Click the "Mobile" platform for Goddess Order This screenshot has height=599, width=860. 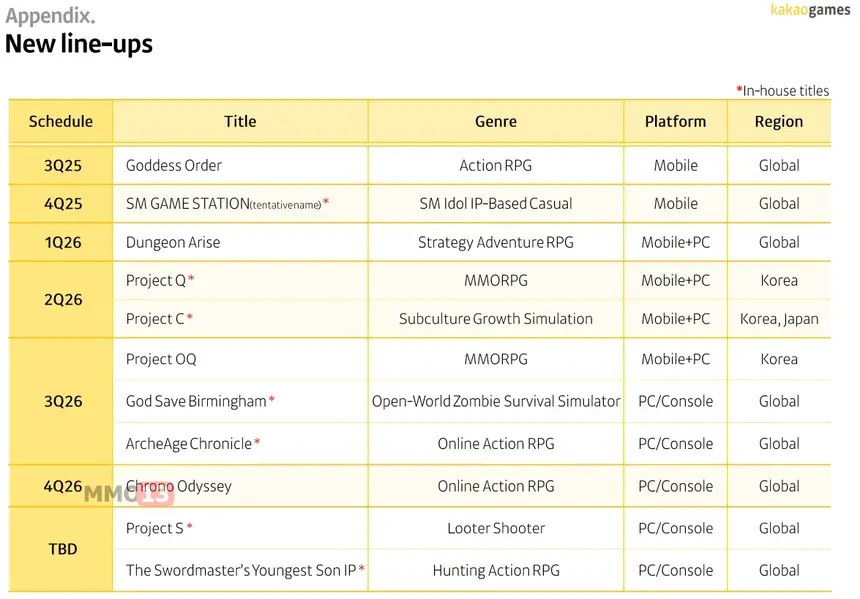click(x=676, y=166)
